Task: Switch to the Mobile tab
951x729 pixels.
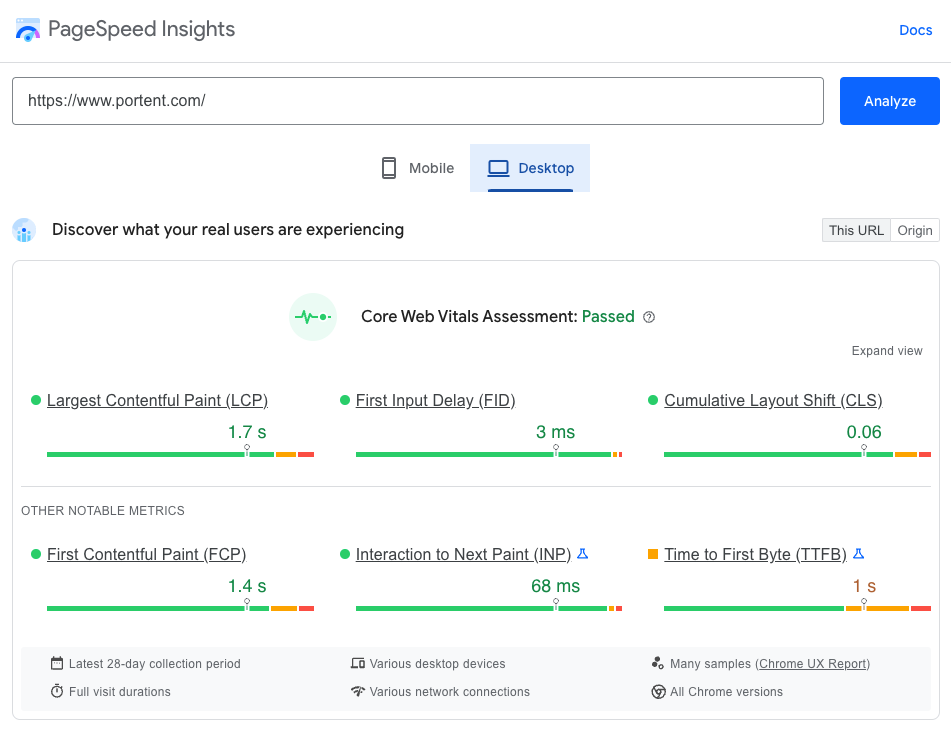Action: (x=417, y=168)
